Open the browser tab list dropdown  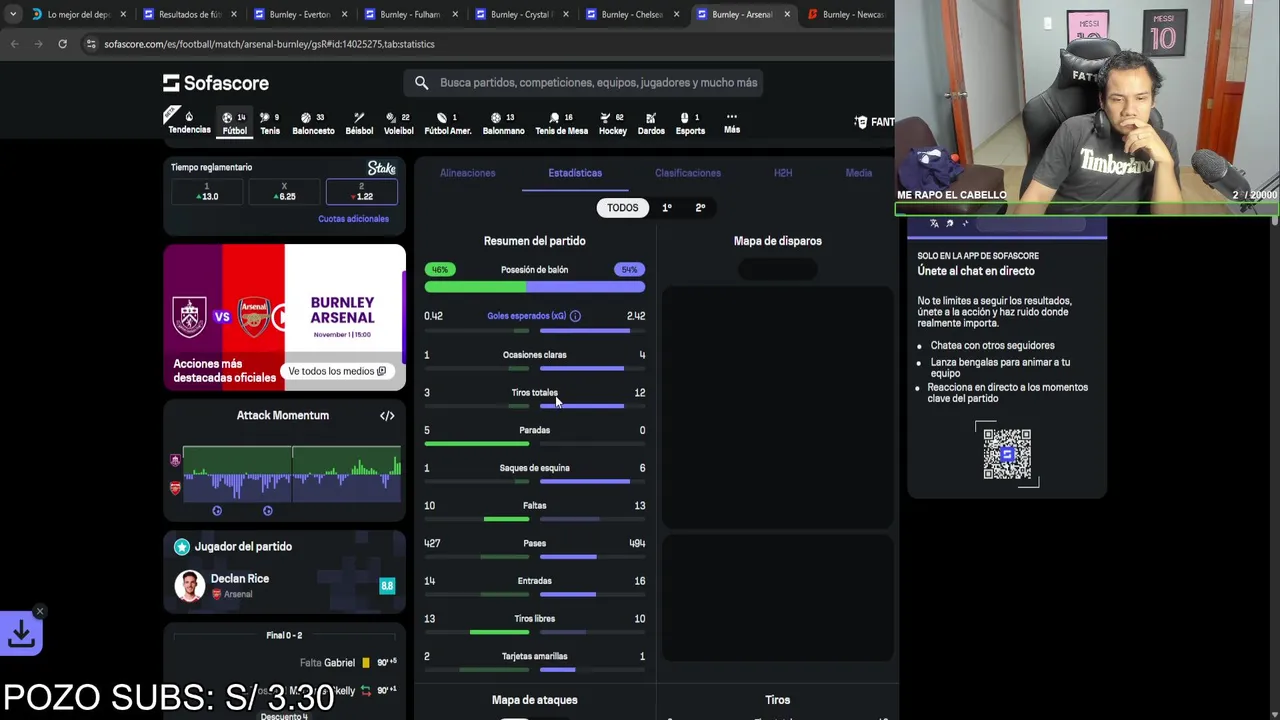pyautogui.click(x=12, y=14)
